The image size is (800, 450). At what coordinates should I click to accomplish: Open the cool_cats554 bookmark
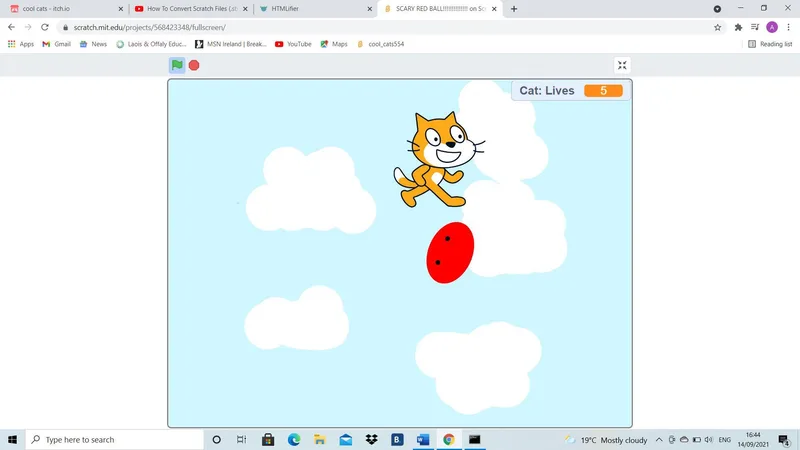pos(381,44)
